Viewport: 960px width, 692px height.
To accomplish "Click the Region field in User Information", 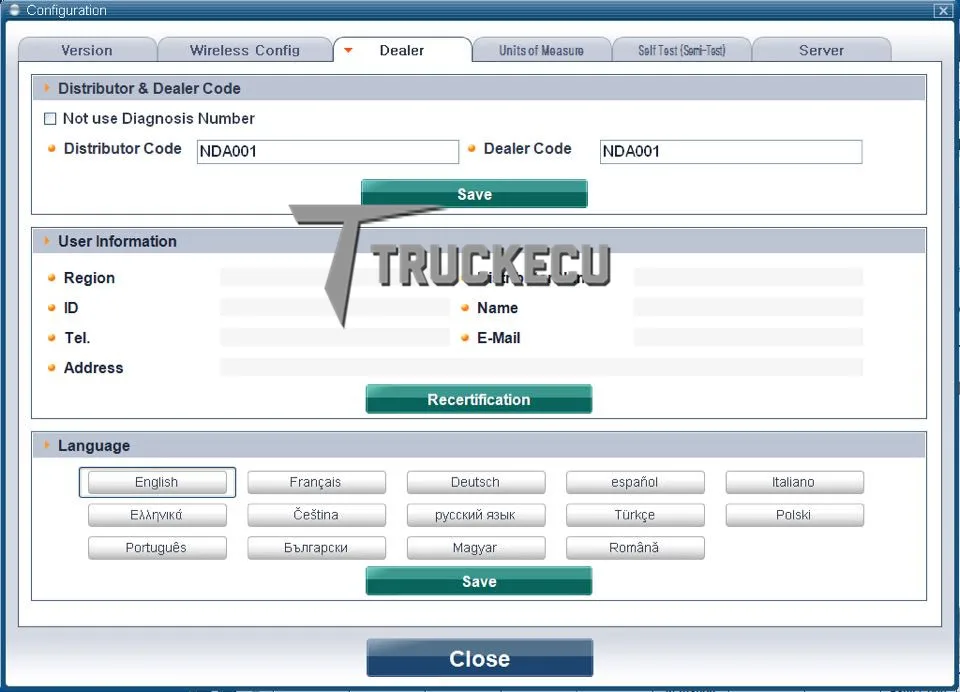I will (x=335, y=277).
